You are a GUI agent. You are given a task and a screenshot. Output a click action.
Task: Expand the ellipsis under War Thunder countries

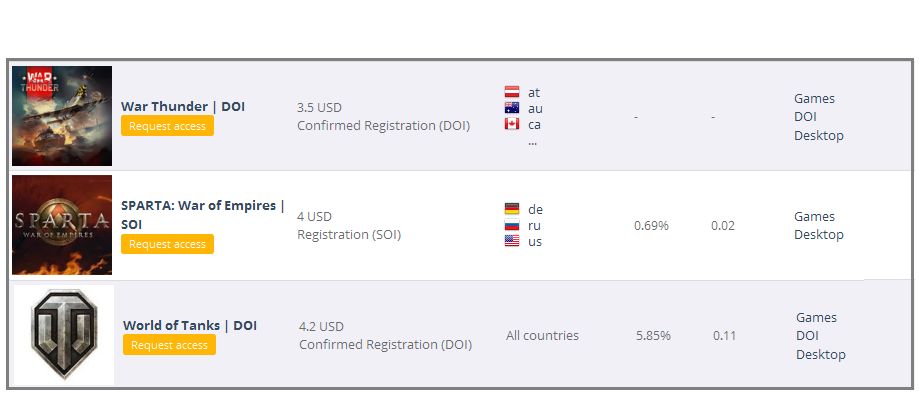pyautogui.click(x=532, y=142)
